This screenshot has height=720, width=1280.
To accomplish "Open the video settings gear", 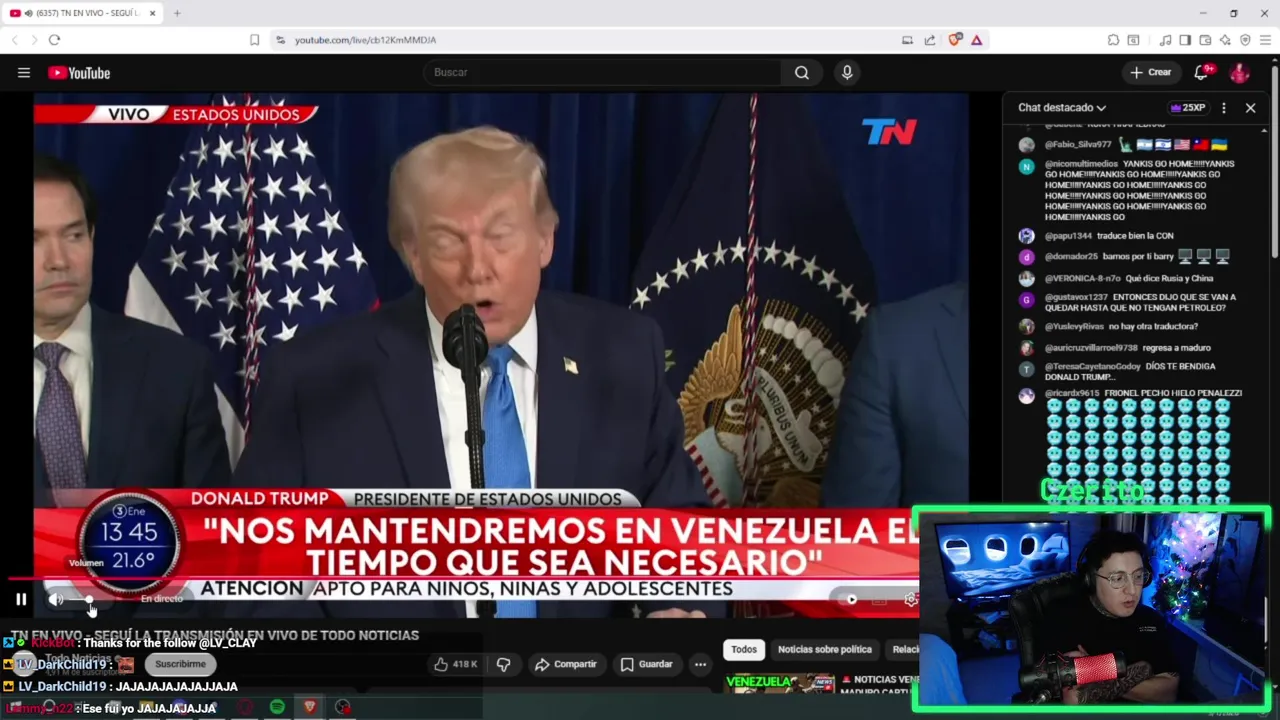I will pyautogui.click(x=910, y=599).
